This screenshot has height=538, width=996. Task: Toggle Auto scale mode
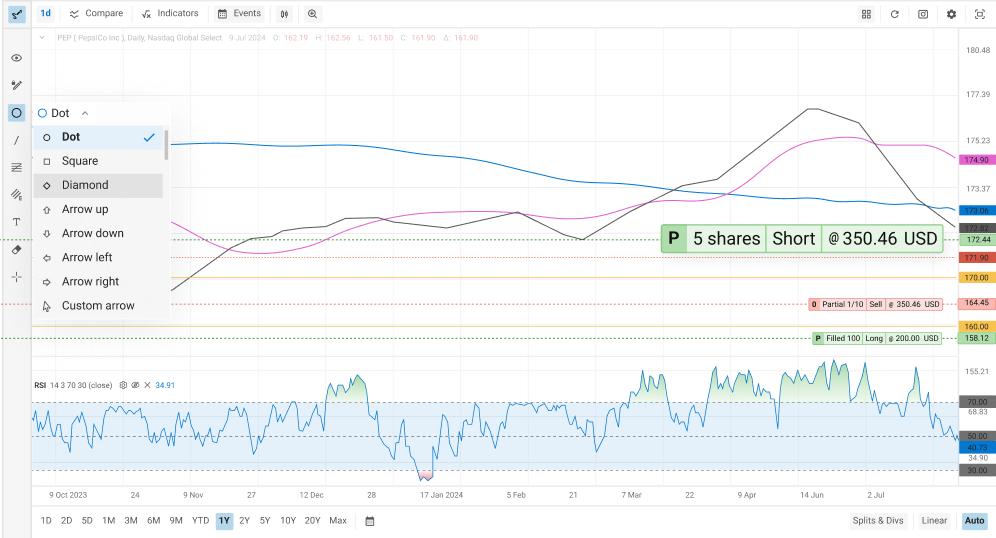973,521
